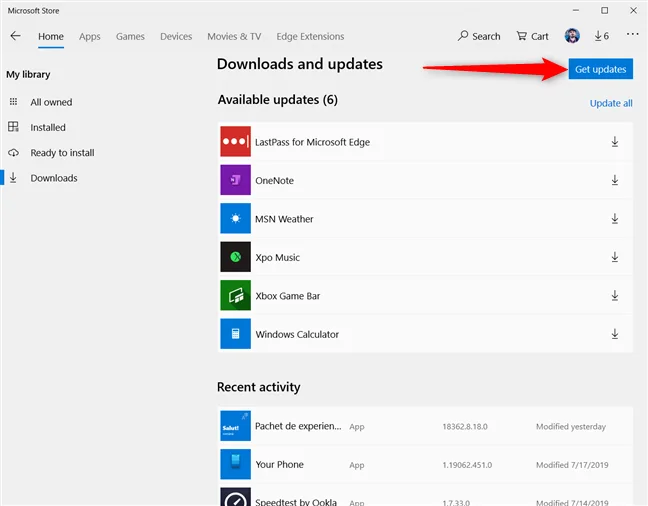Click the Cart label in header

540,36
